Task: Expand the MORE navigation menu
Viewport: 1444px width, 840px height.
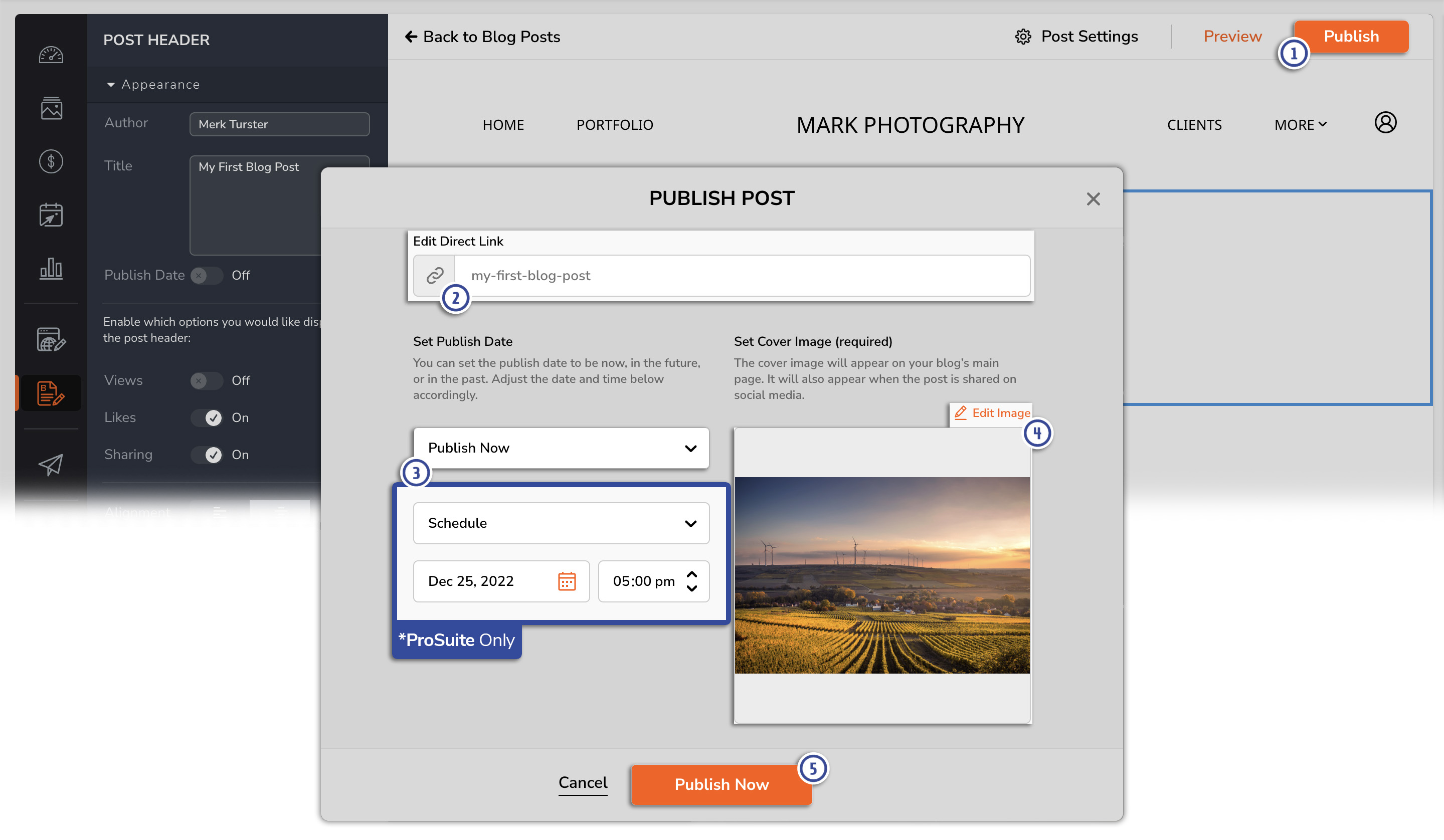Action: coord(1300,125)
